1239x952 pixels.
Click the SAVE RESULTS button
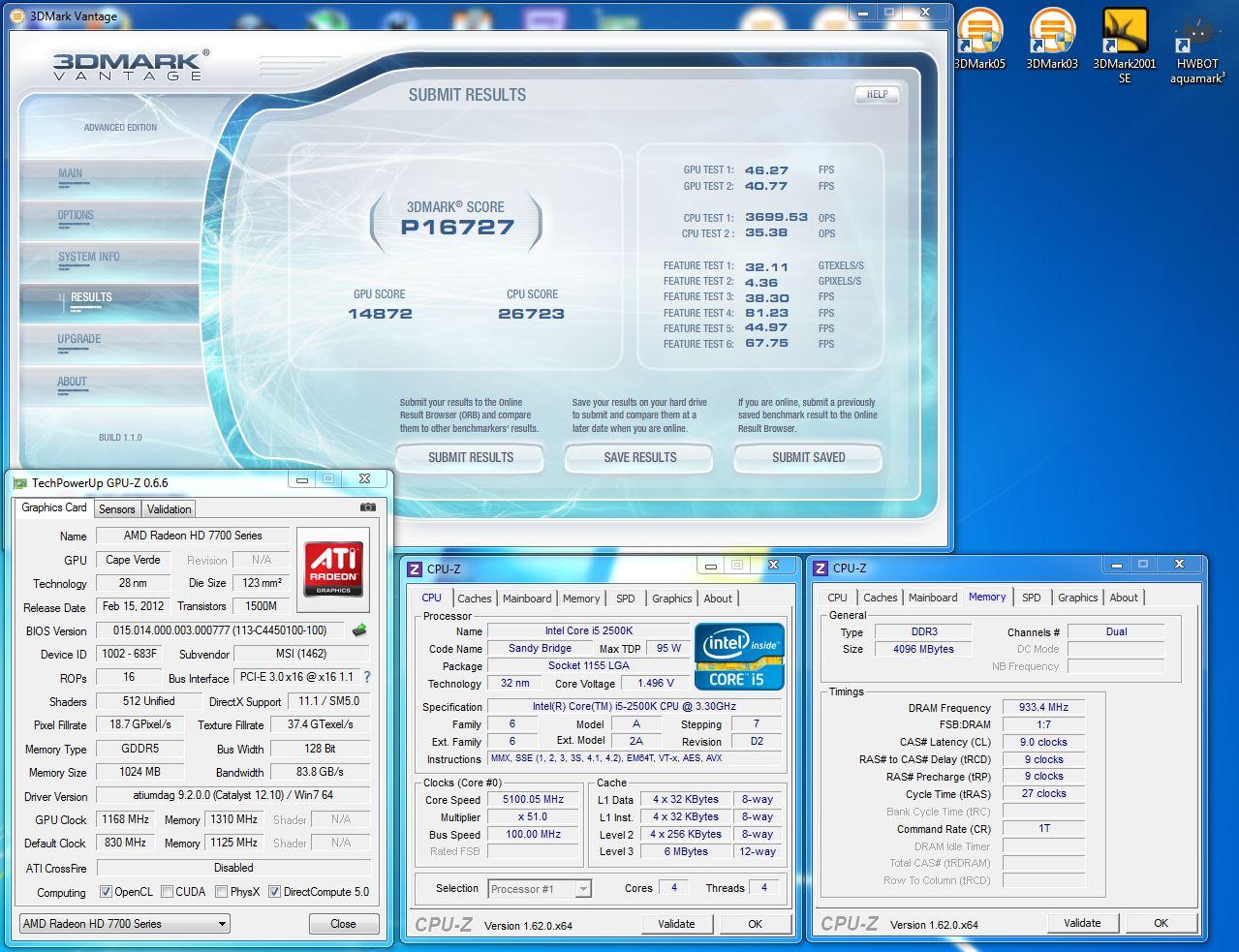click(x=639, y=457)
